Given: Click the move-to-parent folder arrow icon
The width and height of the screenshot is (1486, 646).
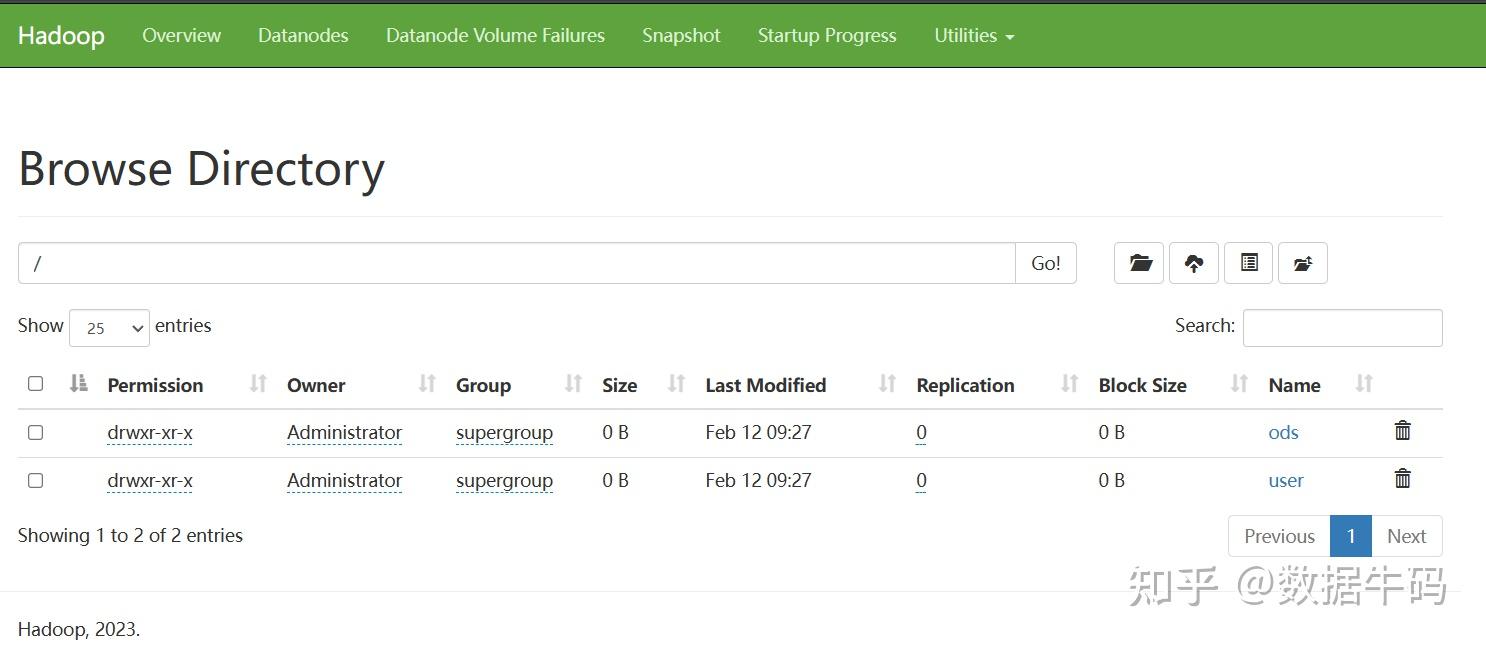Looking at the screenshot, I should point(1302,263).
